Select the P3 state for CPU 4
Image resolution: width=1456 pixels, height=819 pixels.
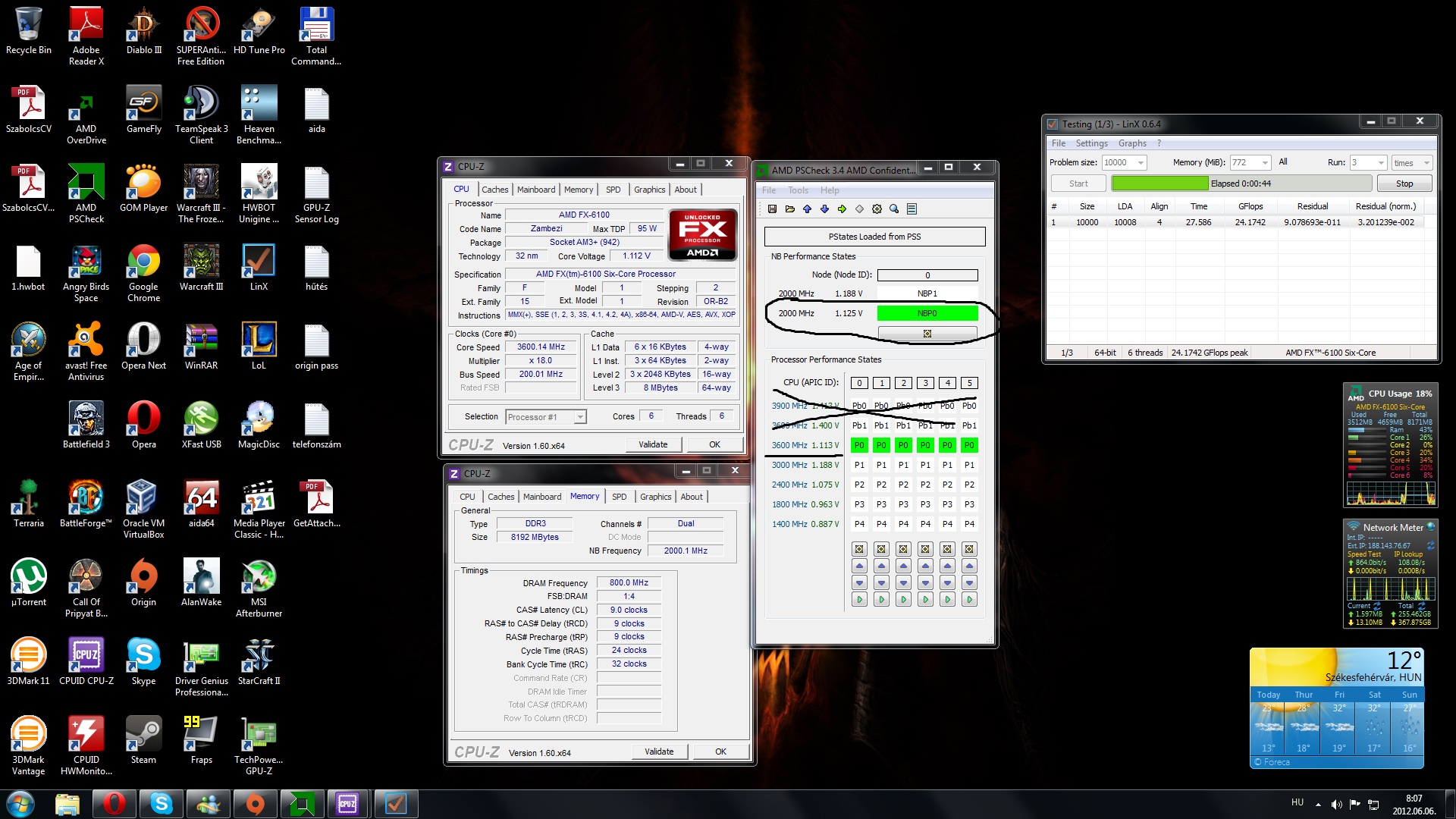point(947,504)
